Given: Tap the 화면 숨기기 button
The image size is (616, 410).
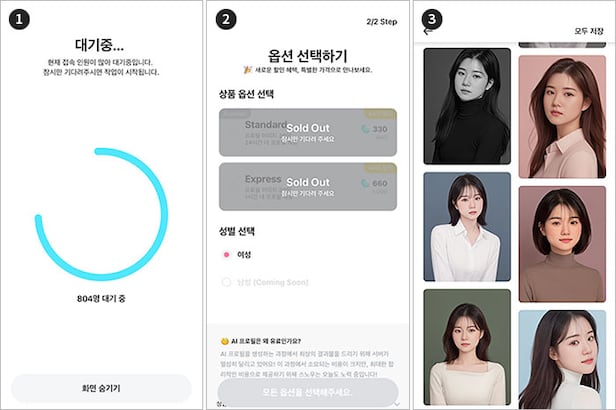Looking at the screenshot, I should 101,388.
